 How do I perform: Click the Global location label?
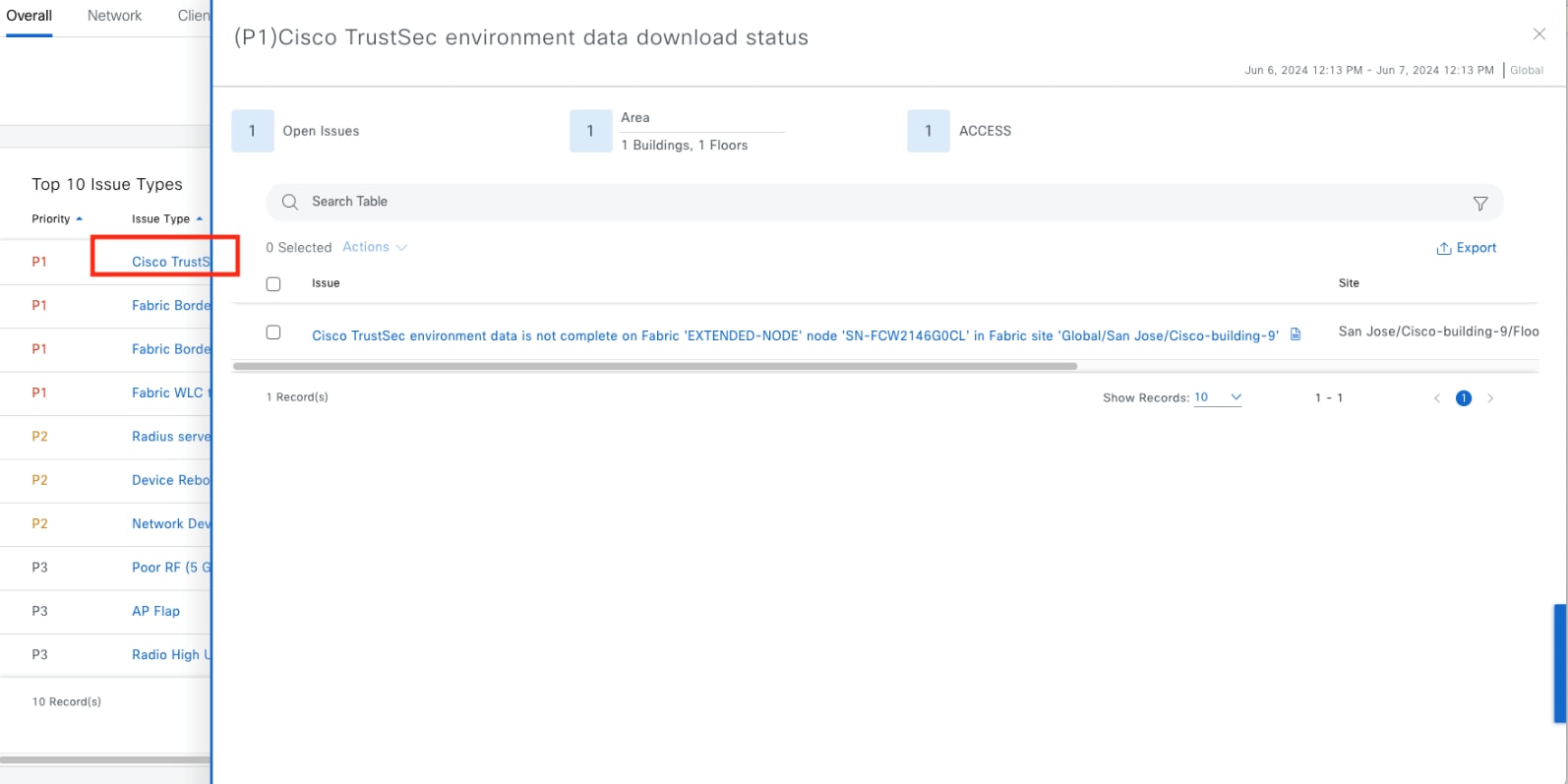pos(1527,70)
